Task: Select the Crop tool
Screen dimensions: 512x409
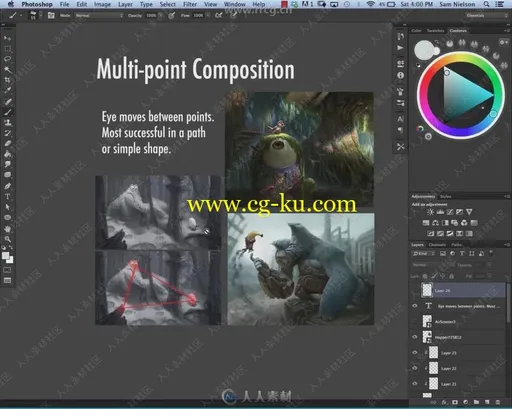Action: pyautogui.click(x=7, y=80)
